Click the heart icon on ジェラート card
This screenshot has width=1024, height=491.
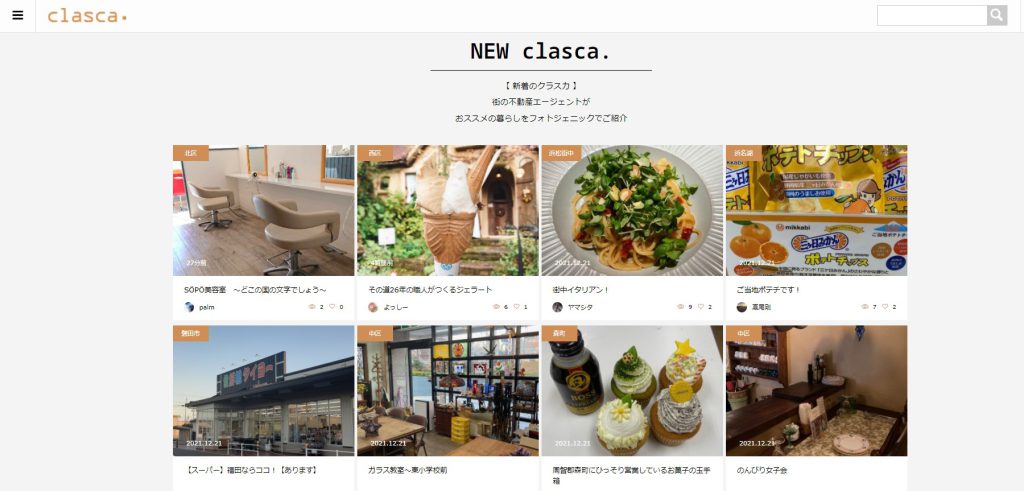click(516, 307)
